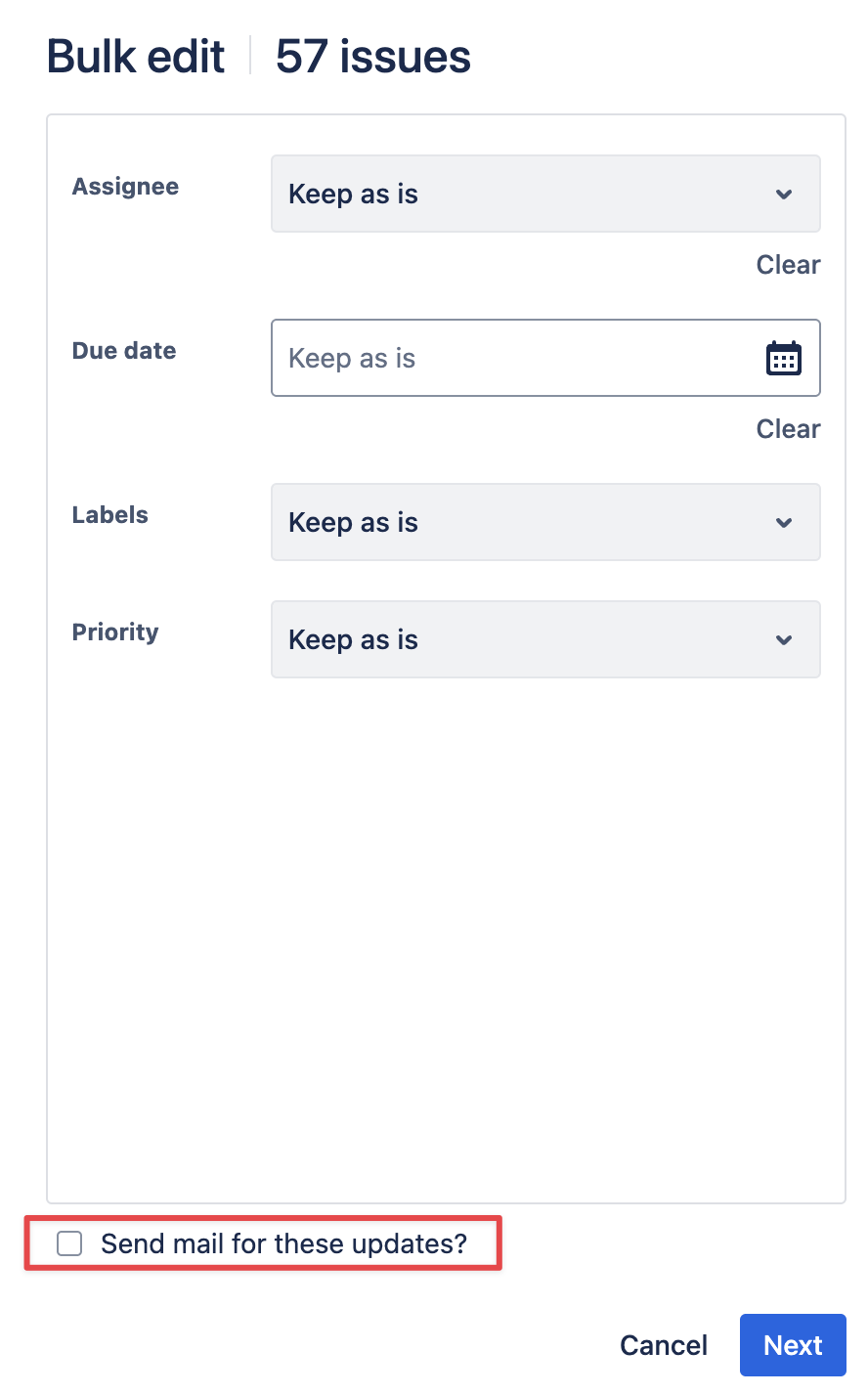Screen dimensions: 868x1394
Task: Click the "57 issues" count text
Action: [x=373, y=57]
